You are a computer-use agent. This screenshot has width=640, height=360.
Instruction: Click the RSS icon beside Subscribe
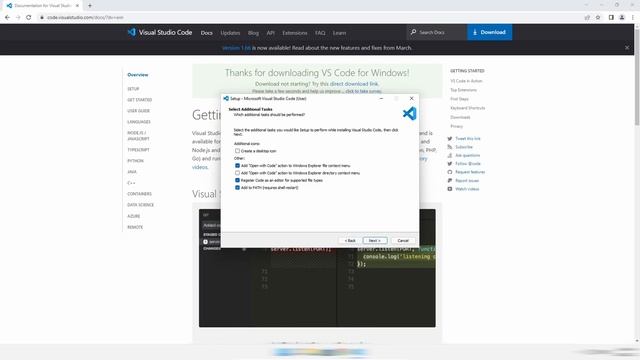click(450, 147)
